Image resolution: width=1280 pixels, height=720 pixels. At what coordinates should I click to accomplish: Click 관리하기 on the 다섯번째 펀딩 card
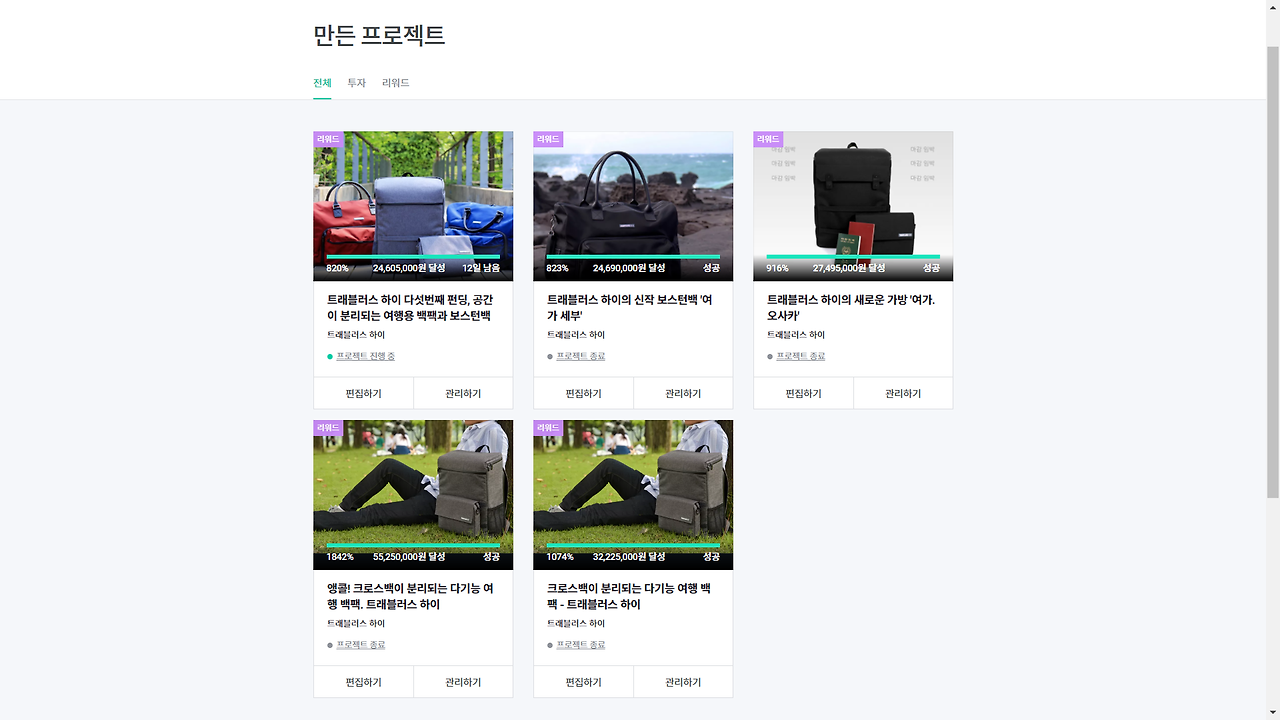coord(463,393)
